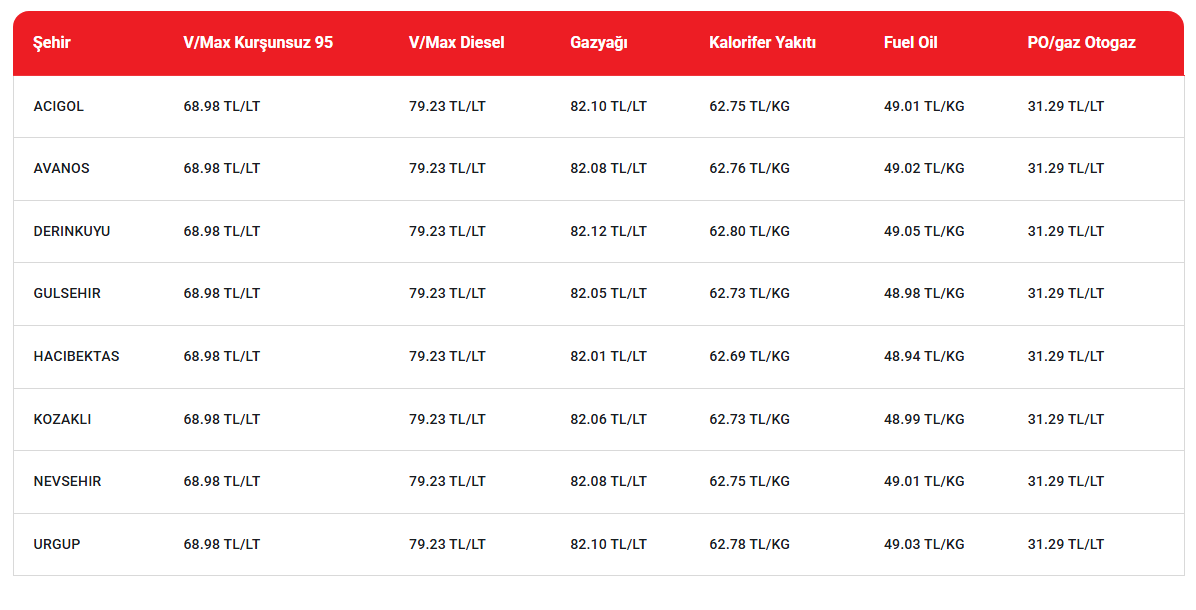Click AVANOS Kalorifer Yakıtı 62.76 TL/KG
Viewport: 1196px width, 610px height.
point(749,168)
